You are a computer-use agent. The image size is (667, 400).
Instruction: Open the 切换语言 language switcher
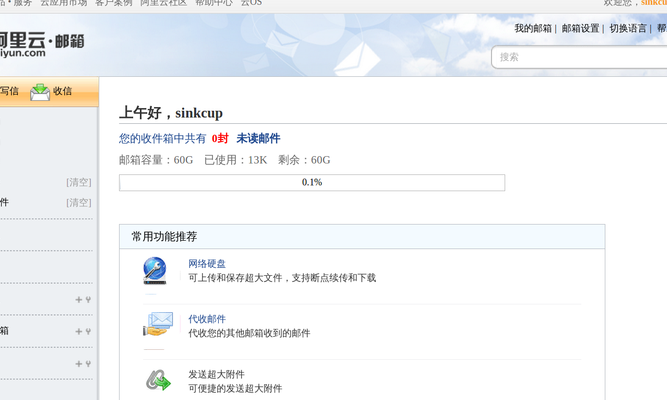[x=628, y=29]
